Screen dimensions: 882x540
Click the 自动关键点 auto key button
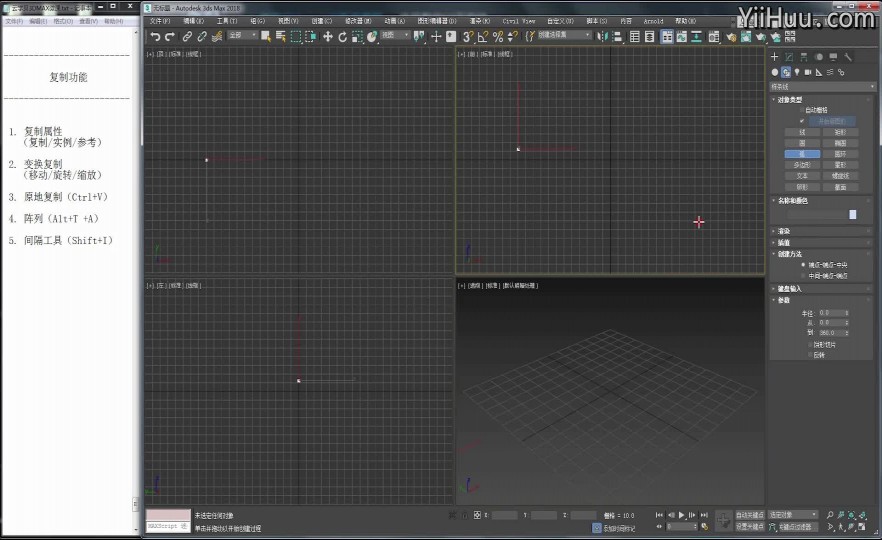click(x=750, y=515)
